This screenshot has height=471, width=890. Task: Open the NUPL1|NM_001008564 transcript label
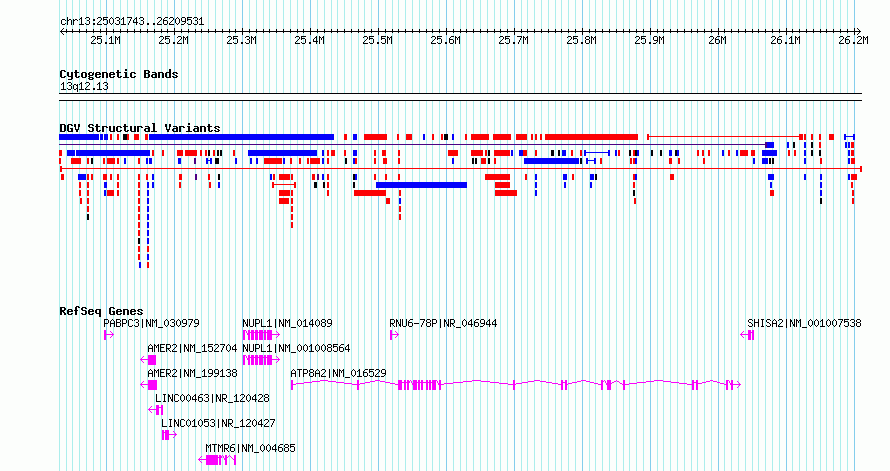tap(296, 348)
